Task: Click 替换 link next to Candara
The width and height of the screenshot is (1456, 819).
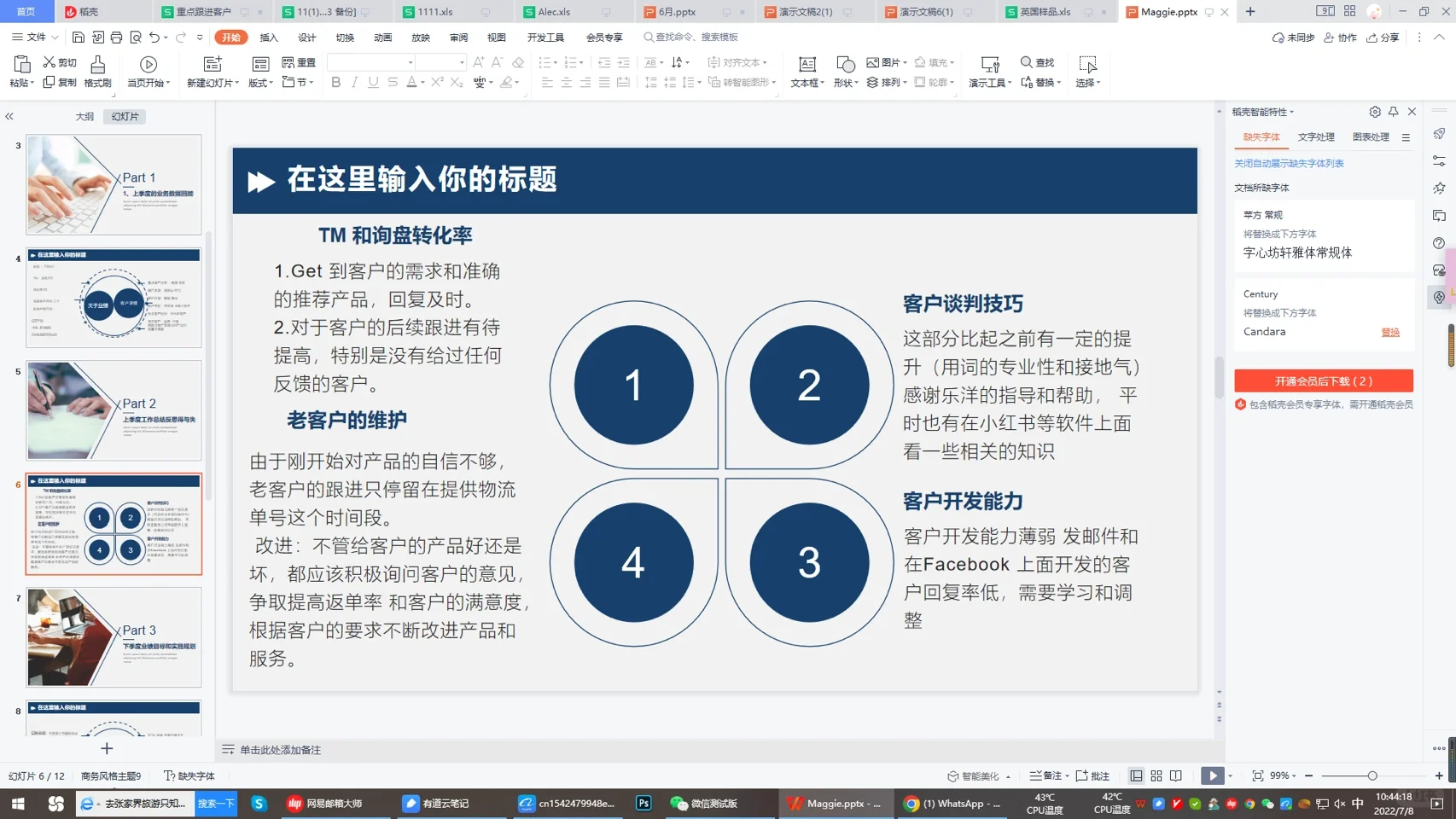Action: click(1390, 332)
